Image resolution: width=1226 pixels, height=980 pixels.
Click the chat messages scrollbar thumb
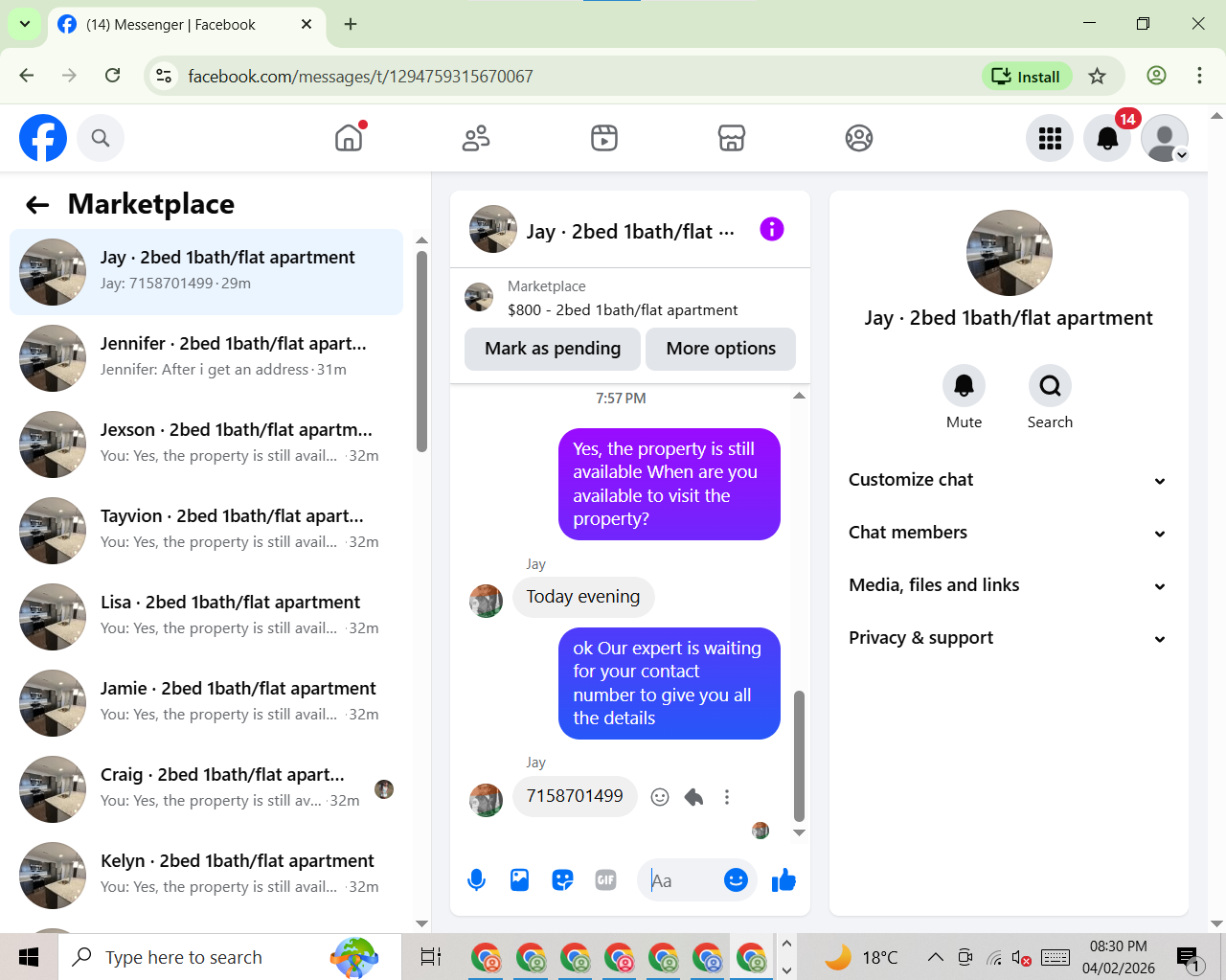tap(799, 756)
